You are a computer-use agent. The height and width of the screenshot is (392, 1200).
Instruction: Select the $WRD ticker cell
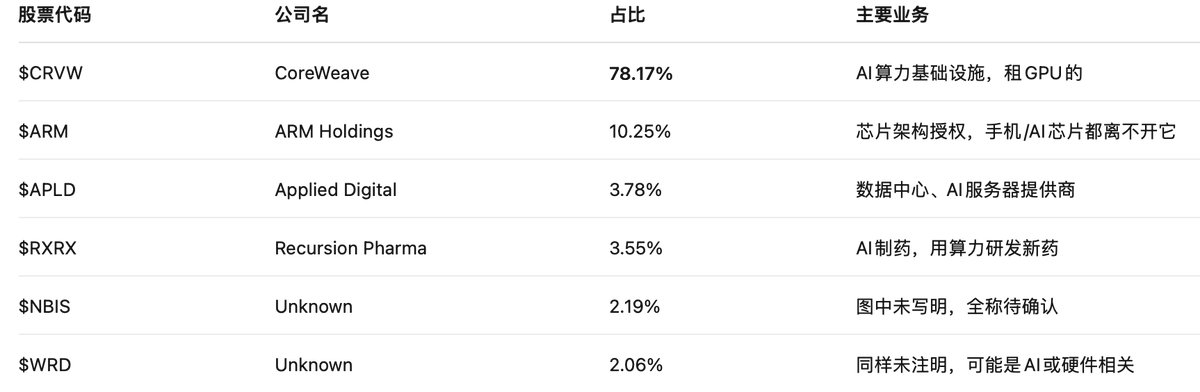click(45, 365)
